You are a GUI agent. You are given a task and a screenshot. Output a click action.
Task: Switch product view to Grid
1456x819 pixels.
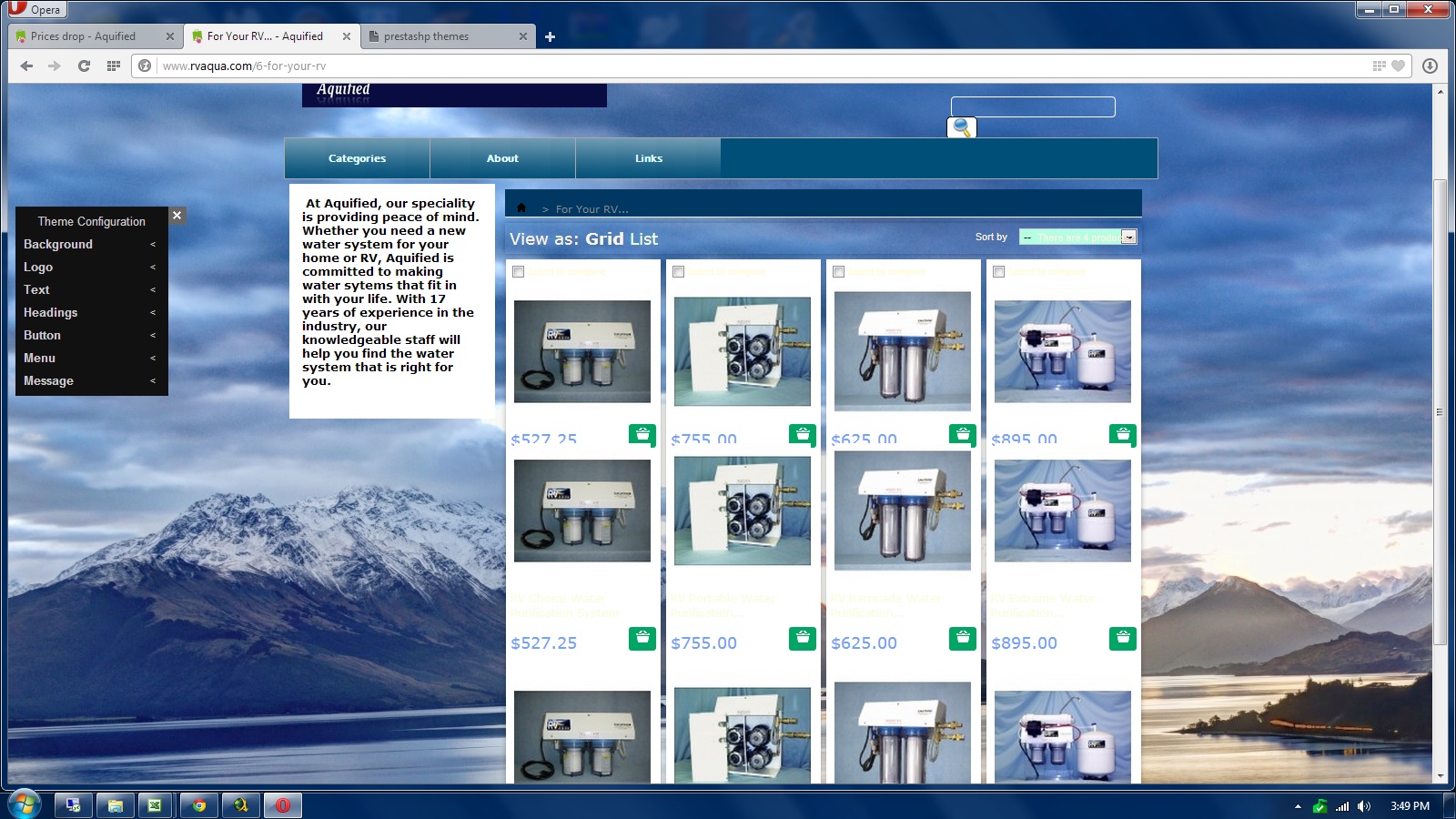tap(604, 238)
